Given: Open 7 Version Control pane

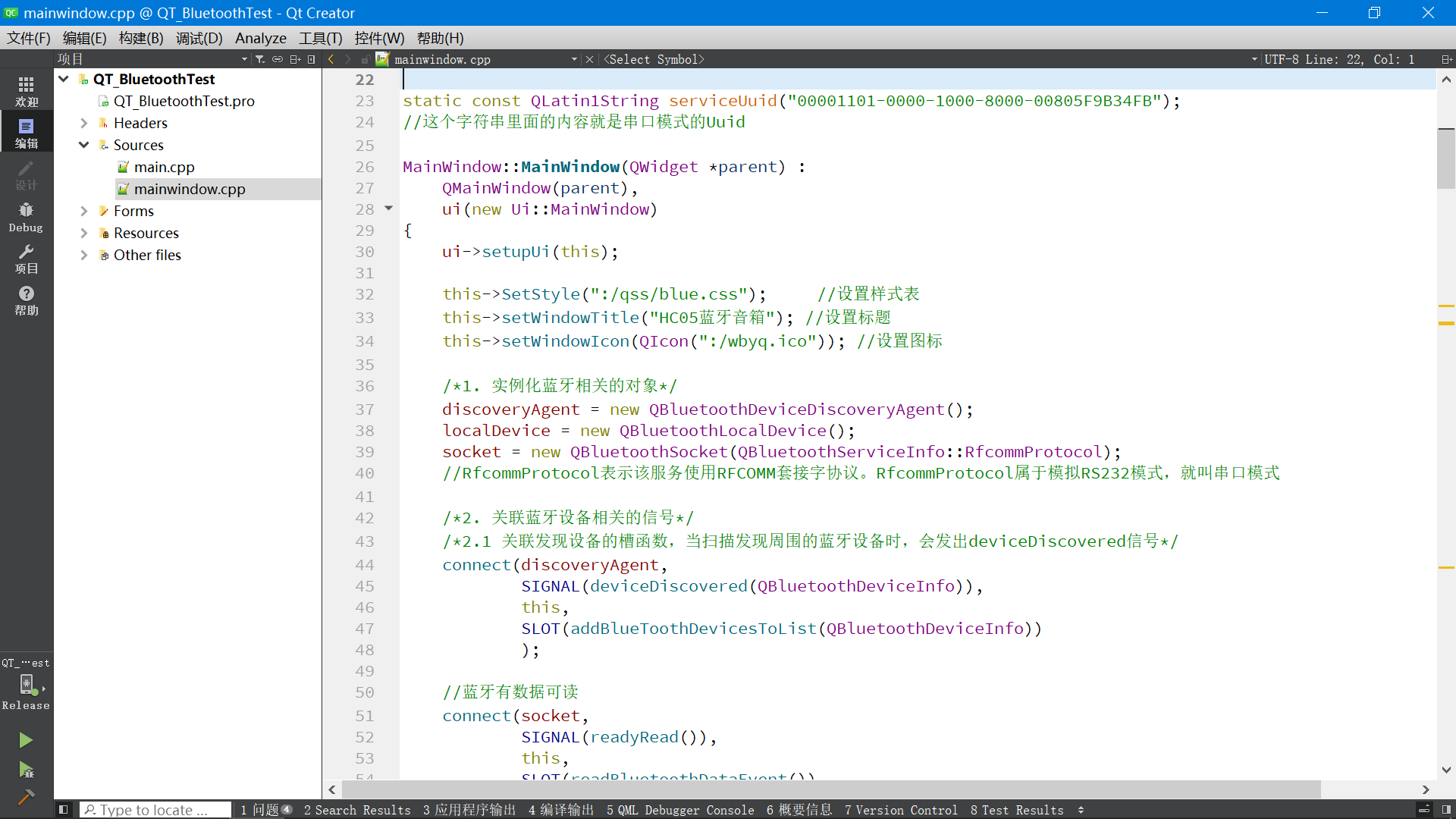Looking at the screenshot, I should coord(901,810).
